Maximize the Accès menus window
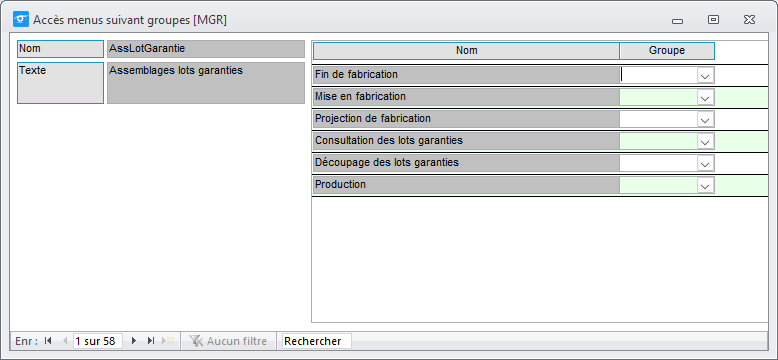Image resolution: width=778 pixels, height=360 pixels. (x=713, y=20)
